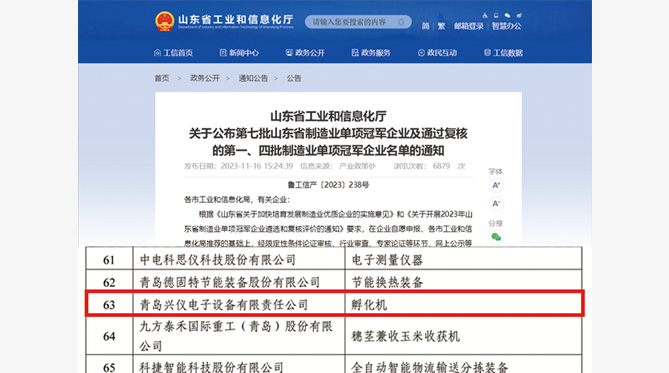Open the 政务公开 nav item
The height and width of the screenshot is (373, 669).
click(x=305, y=53)
